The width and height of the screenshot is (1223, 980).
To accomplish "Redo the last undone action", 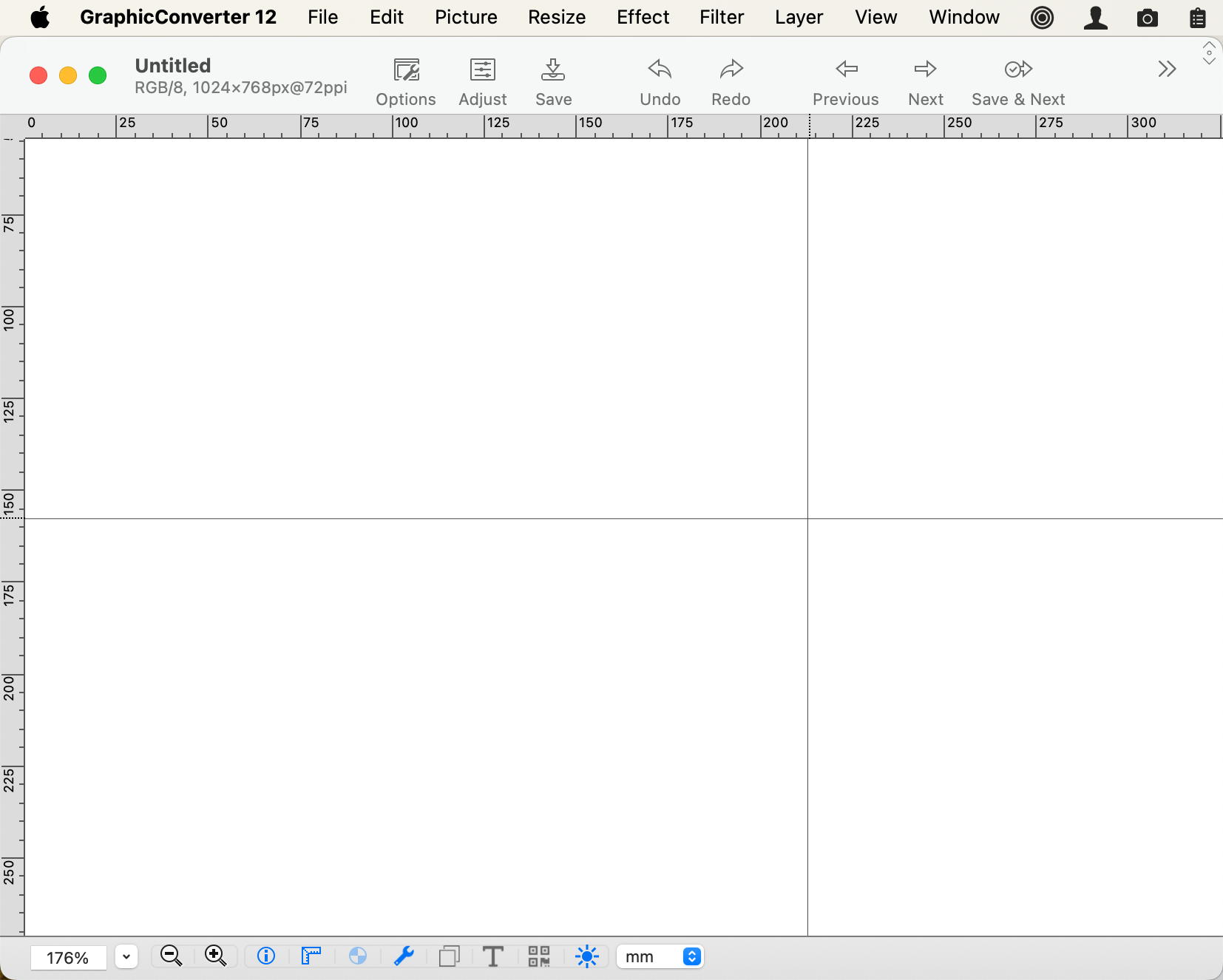I will 731,82.
